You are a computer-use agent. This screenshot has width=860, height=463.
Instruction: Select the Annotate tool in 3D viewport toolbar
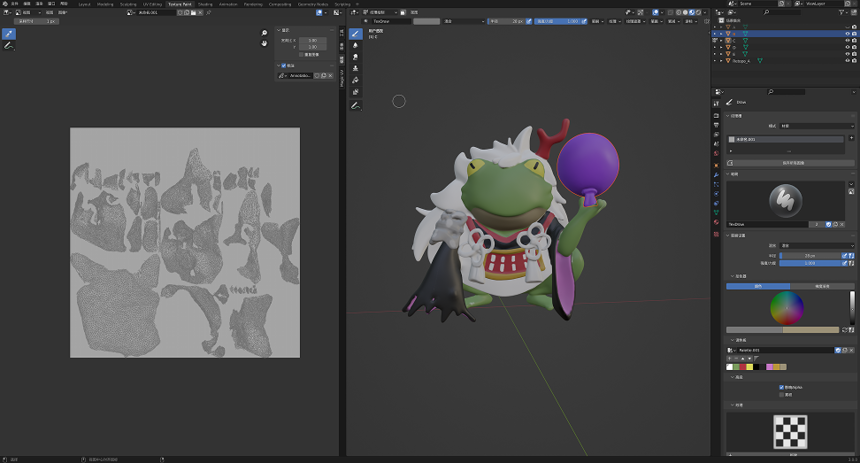pyautogui.click(x=355, y=105)
